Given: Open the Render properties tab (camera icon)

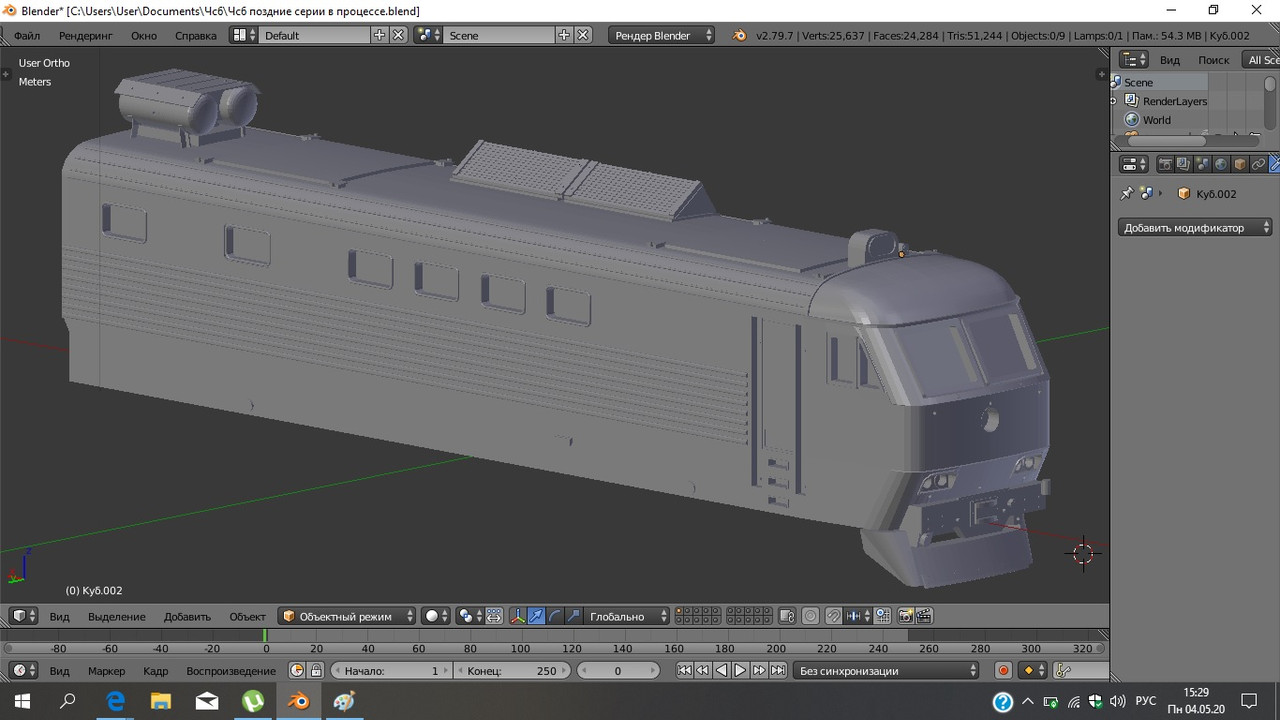Looking at the screenshot, I should click(1165, 164).
